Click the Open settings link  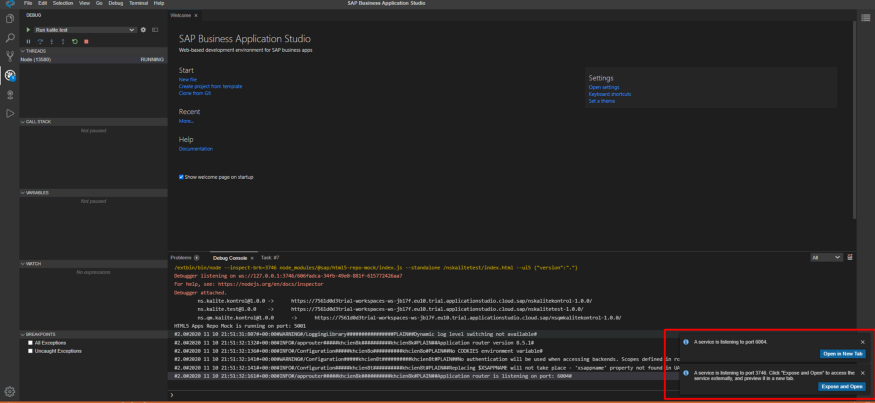(x=604, y=87)
